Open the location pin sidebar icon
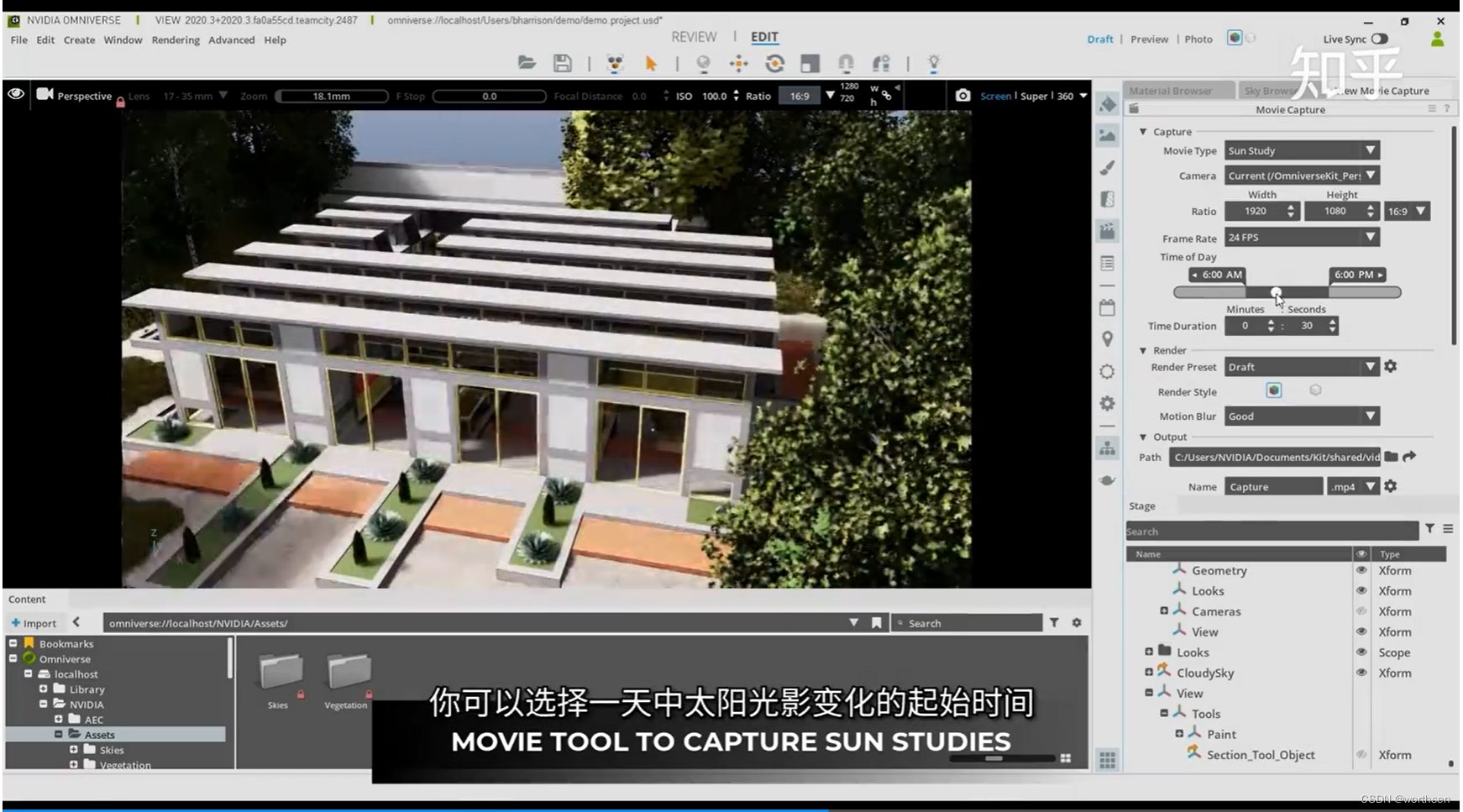1463x812 pixels. 1108,339
